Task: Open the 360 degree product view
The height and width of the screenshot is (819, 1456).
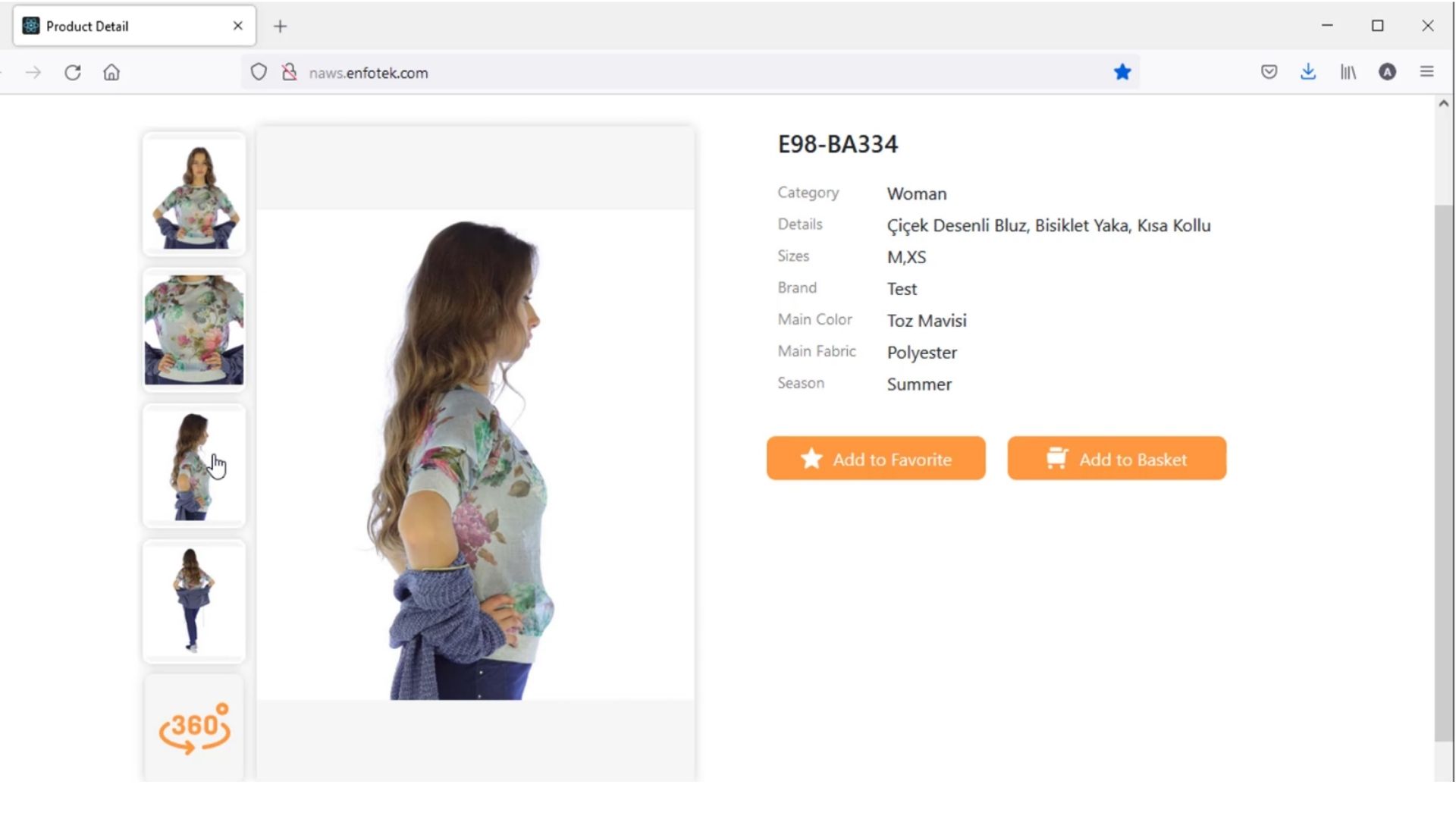Action: click(194, 727)
